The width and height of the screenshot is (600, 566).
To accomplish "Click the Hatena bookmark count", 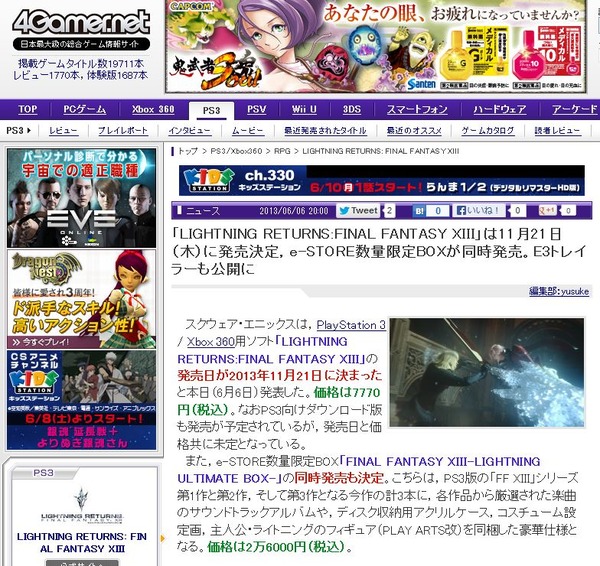I will point(438,211).
